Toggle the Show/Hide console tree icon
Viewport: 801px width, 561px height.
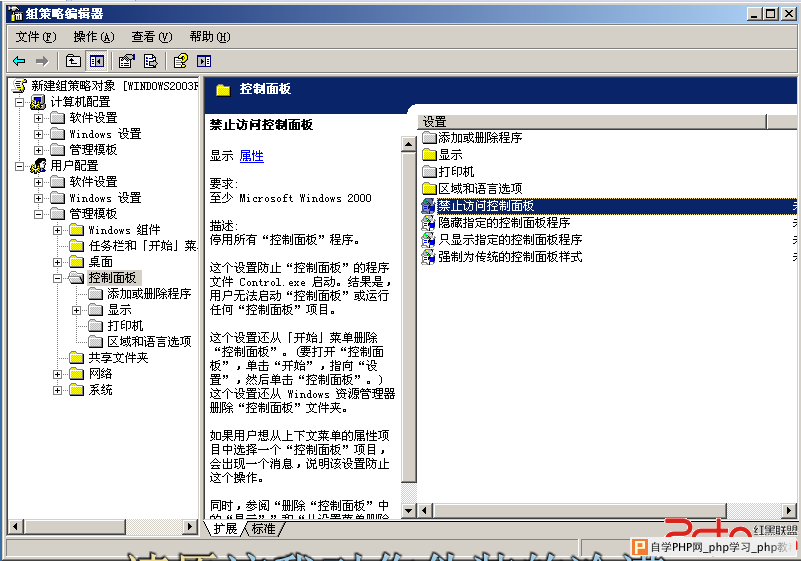(x=97, y=61)
